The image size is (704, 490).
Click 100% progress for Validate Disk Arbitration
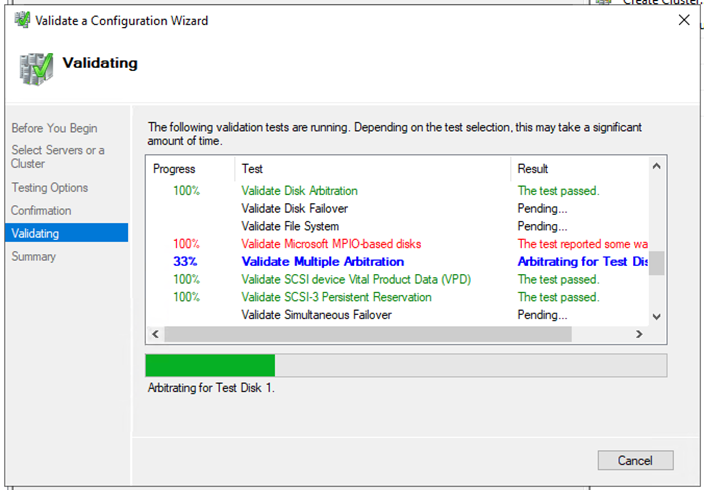(x=187, y=190)
